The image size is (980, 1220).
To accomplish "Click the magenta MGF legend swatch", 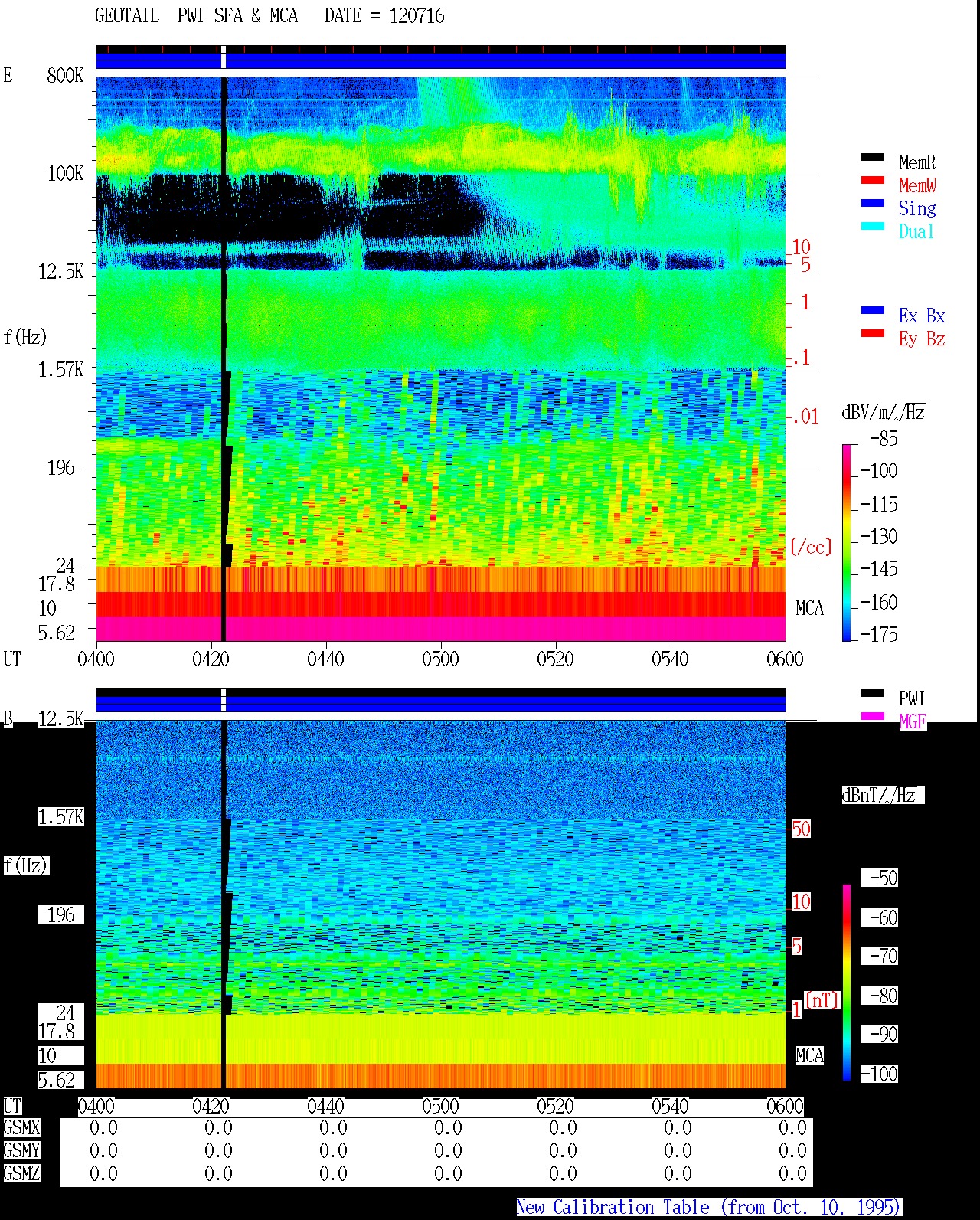I will pos(873,716).
